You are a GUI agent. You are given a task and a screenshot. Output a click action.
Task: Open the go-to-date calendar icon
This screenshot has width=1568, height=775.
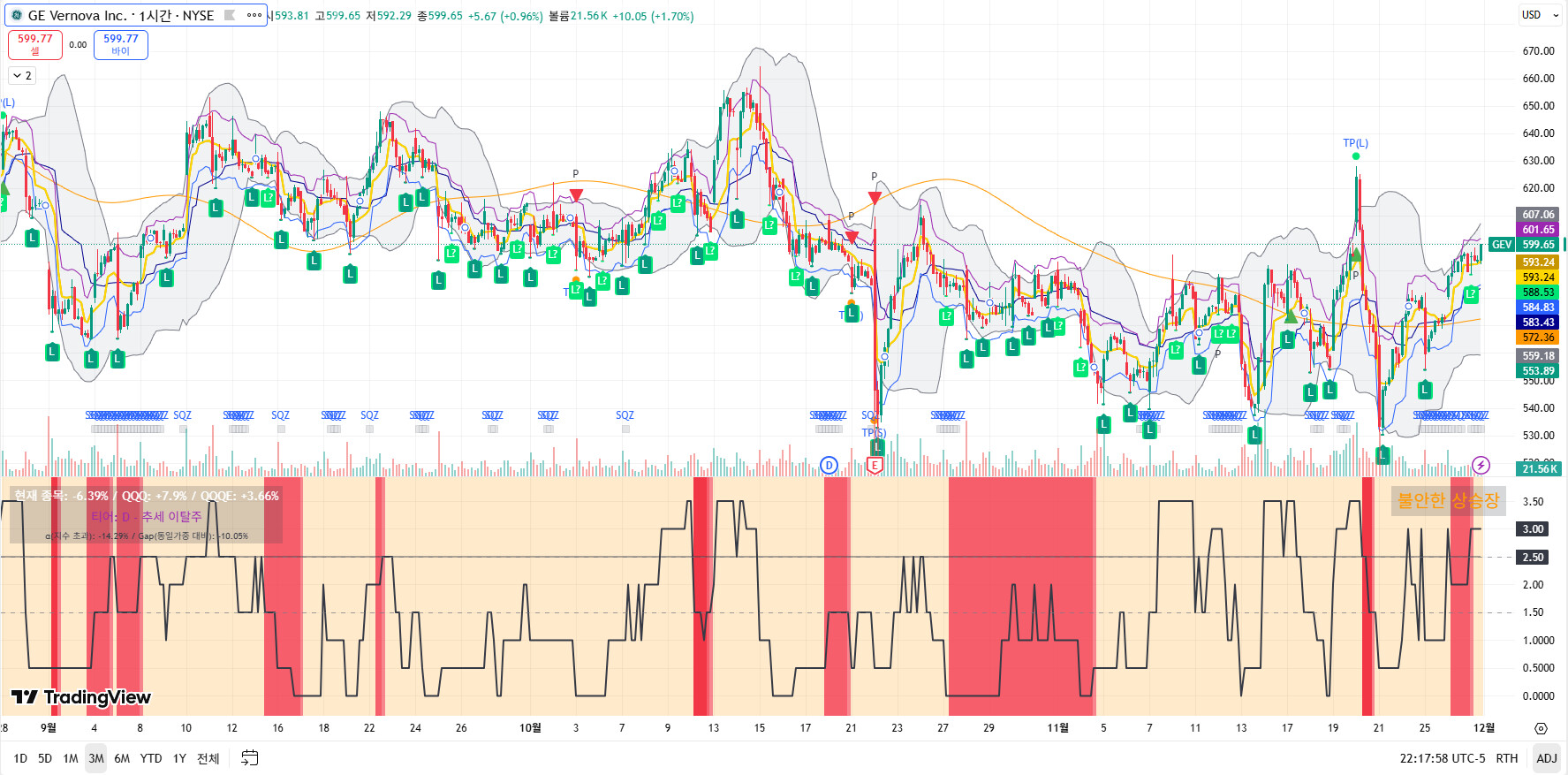point(250,758)
